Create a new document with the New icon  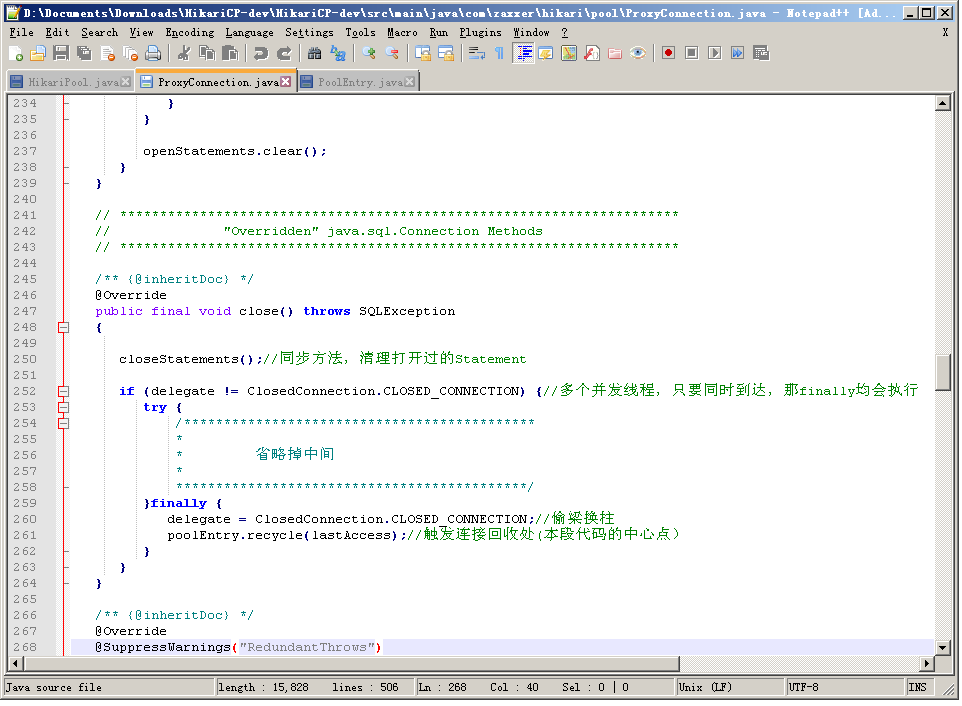coord(16,54)
